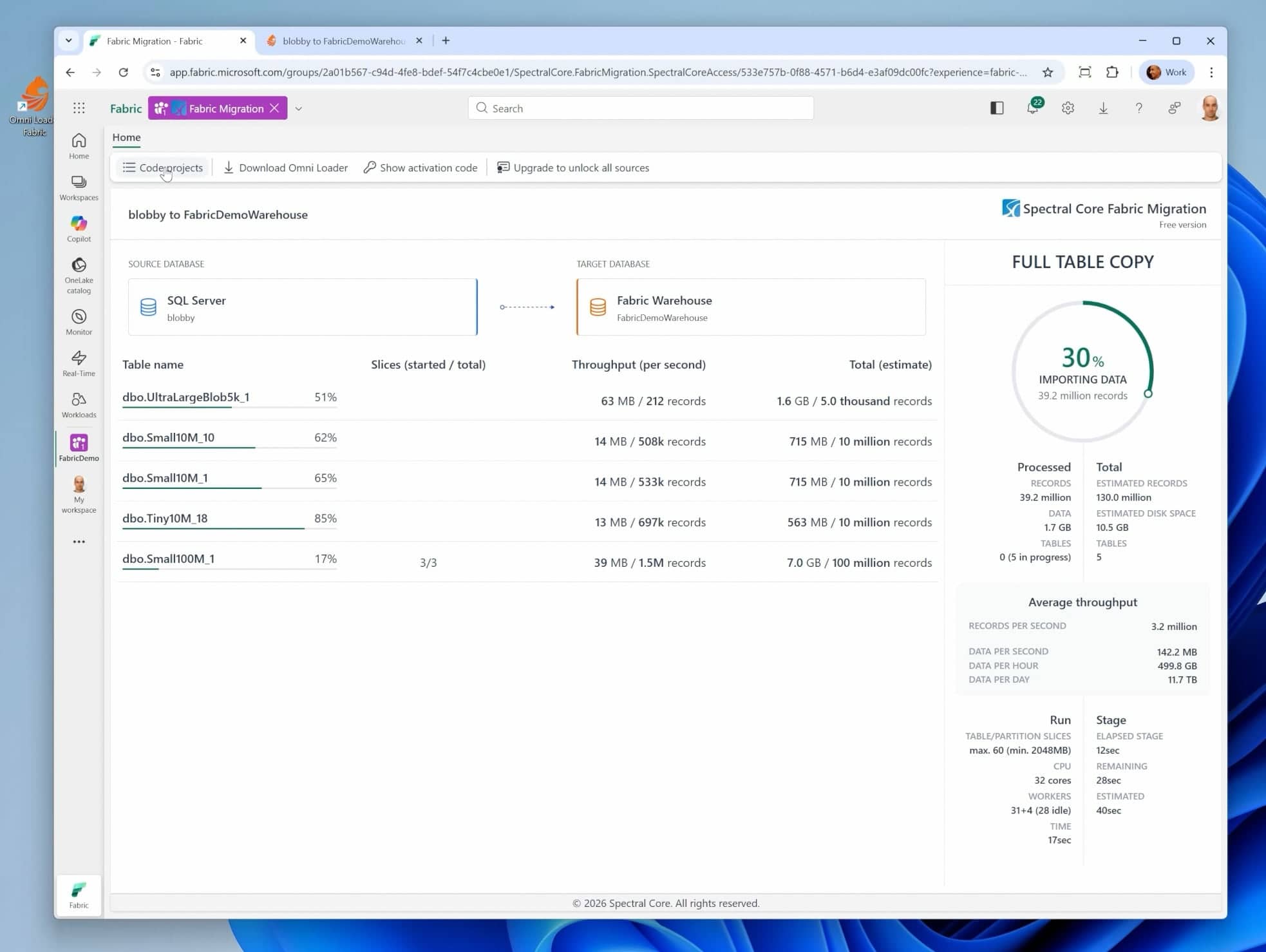Screen dimensions: 1266x952
Task: Open the Work profile button
Action: click(x=1167, y=72)
